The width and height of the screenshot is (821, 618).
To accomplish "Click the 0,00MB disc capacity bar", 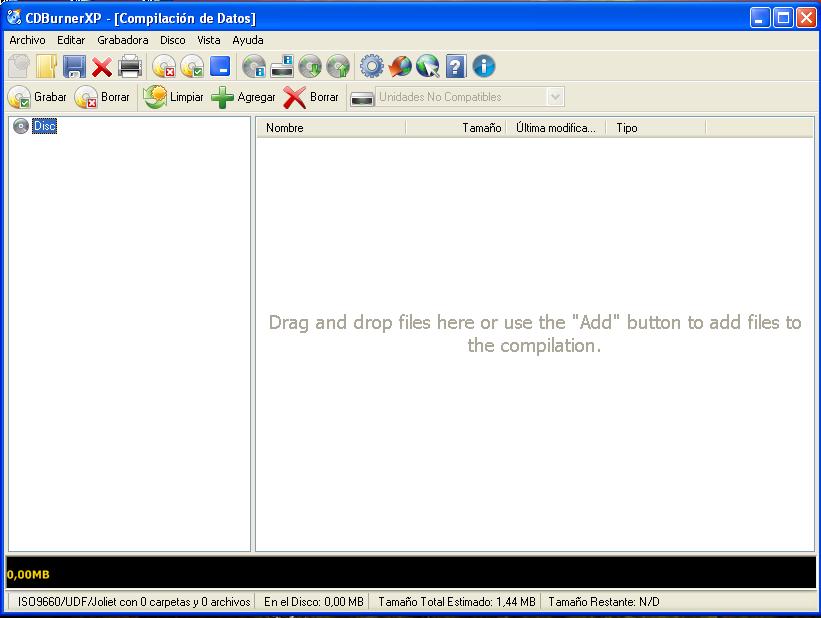I will click(x=410, y=572).
